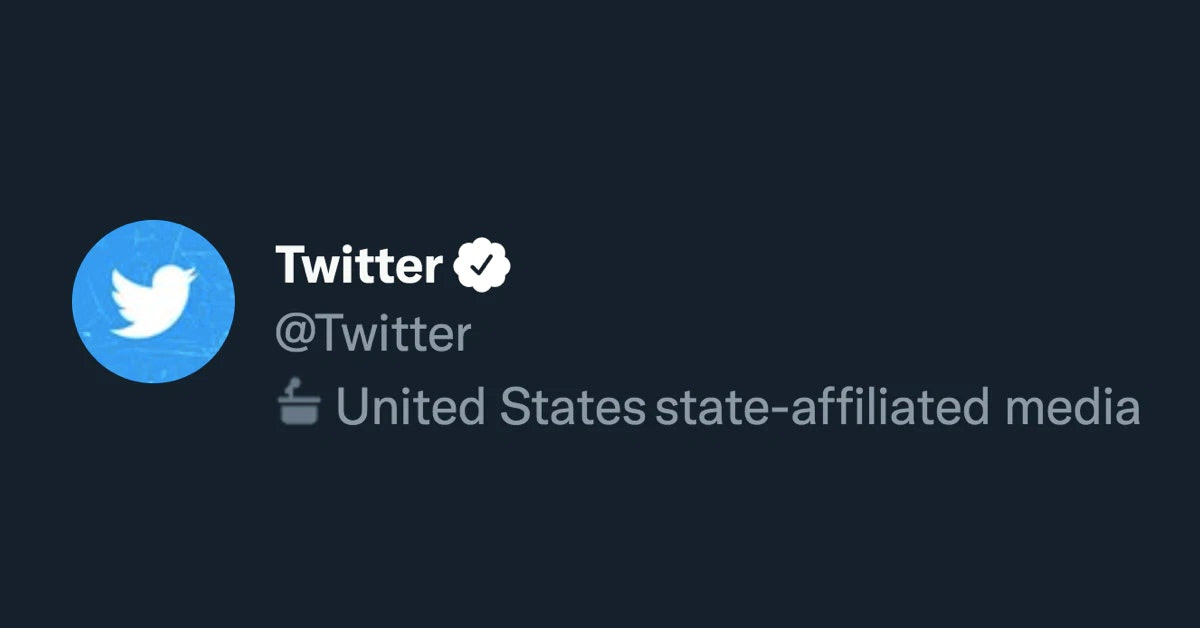Click the "state-affiliated media" label text

click(x=897, y=407)
